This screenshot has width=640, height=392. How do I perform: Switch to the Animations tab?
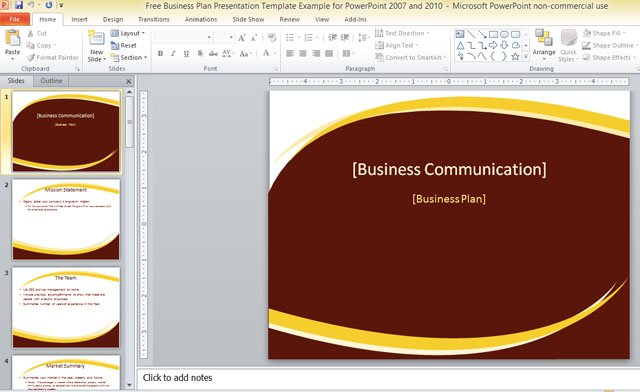click(x=201, y=19)
